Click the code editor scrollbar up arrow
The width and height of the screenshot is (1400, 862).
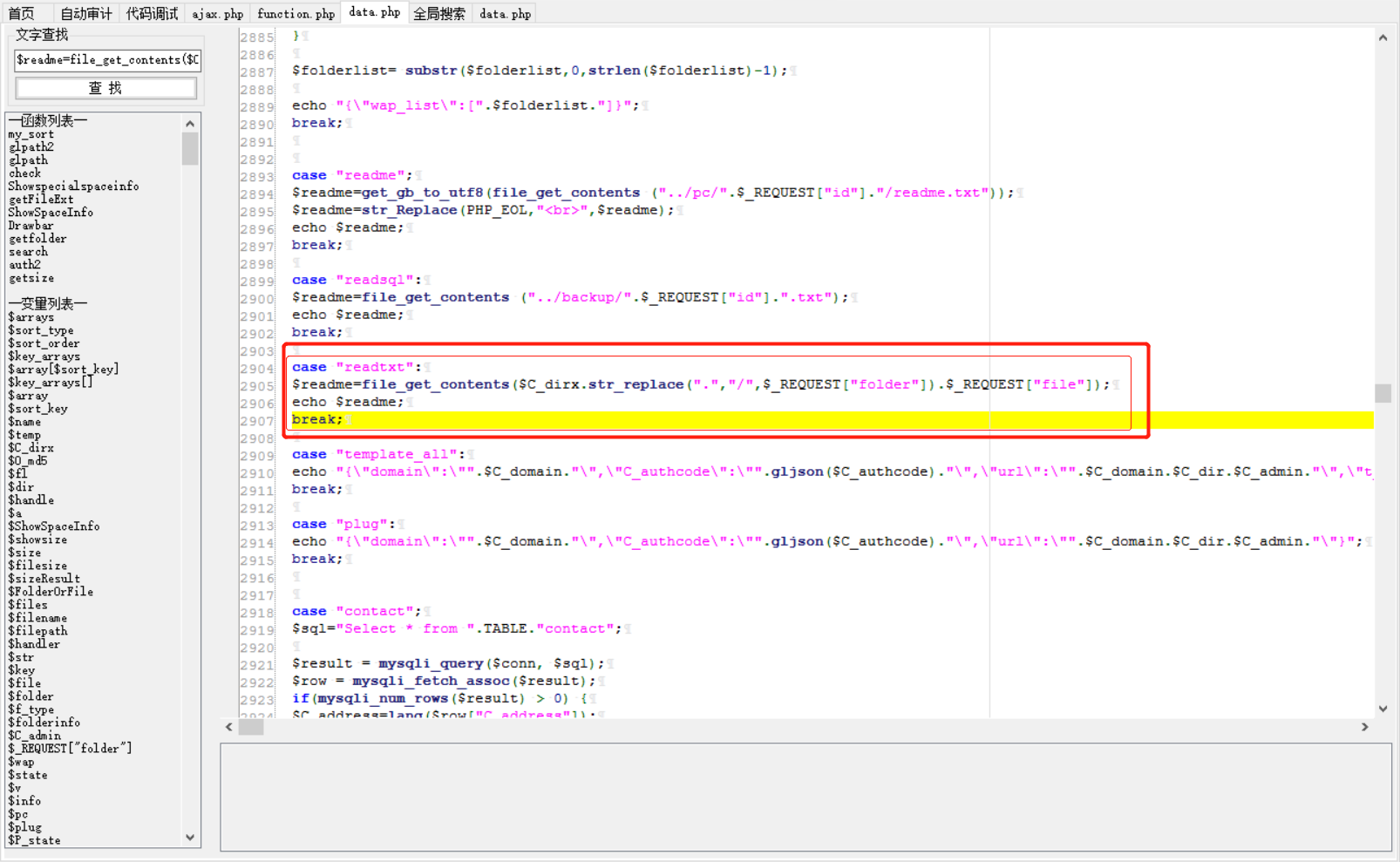[x=1383, y=37]
